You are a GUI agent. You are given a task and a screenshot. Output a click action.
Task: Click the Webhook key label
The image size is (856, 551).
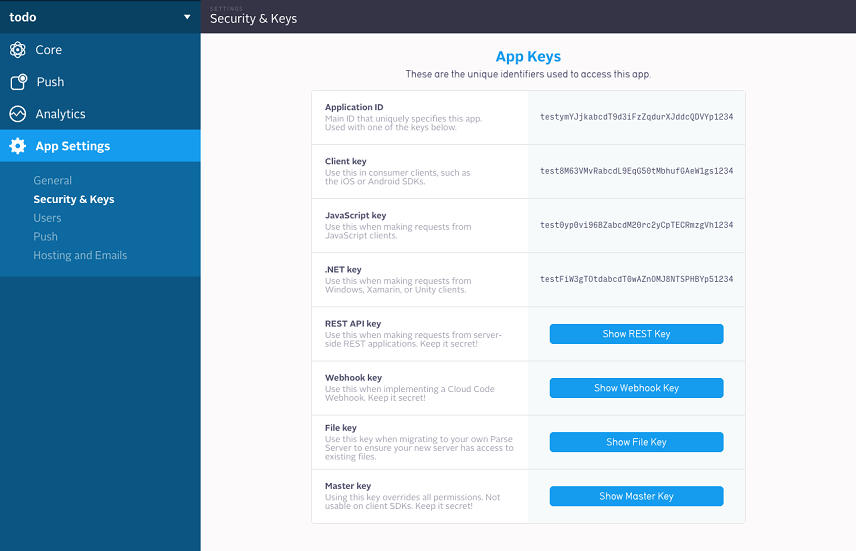(353, 377)
